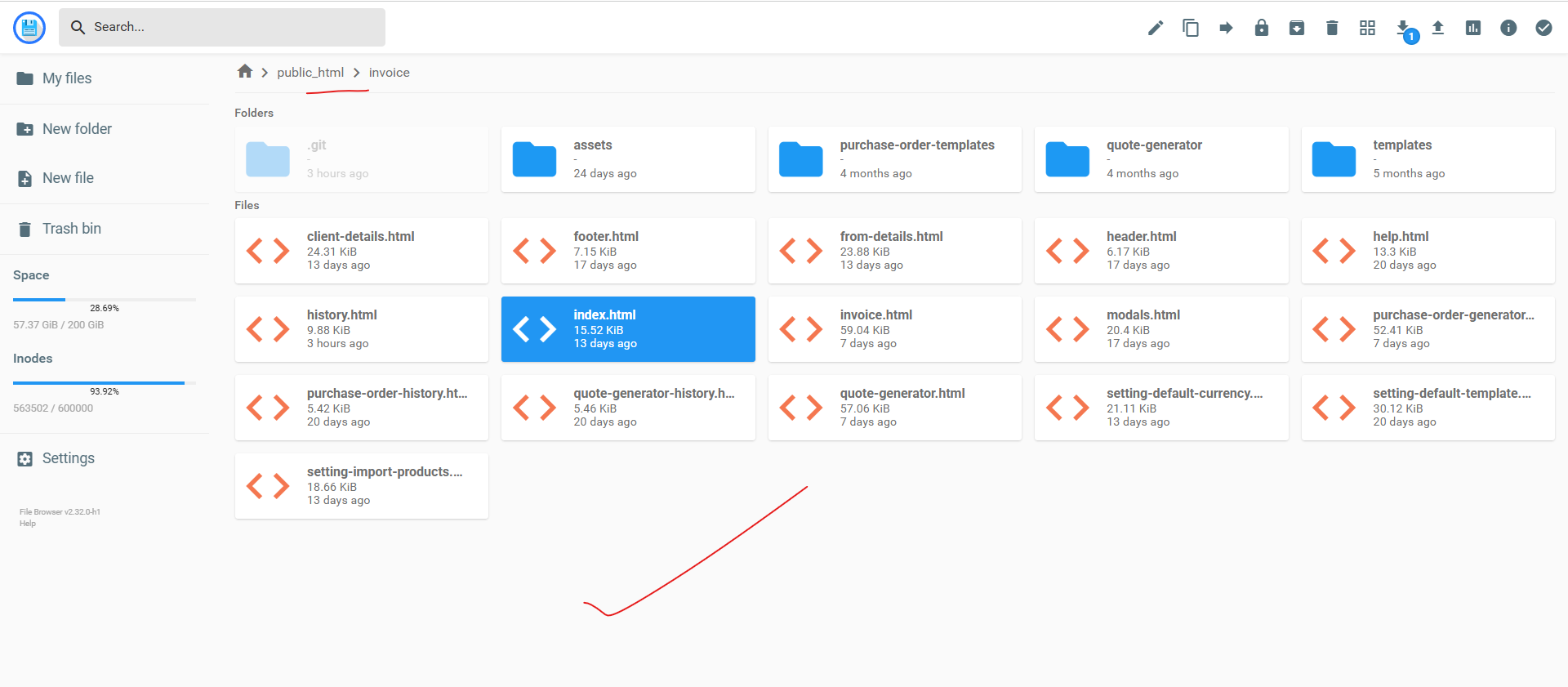The width and height of the screenshot is (1568, 687).
Task: Click the upload icon
Action: [1438, 29]
